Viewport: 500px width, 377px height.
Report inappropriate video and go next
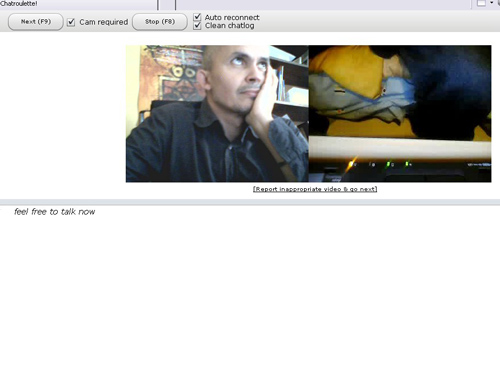pyautogui.click(x=315, y=189)
